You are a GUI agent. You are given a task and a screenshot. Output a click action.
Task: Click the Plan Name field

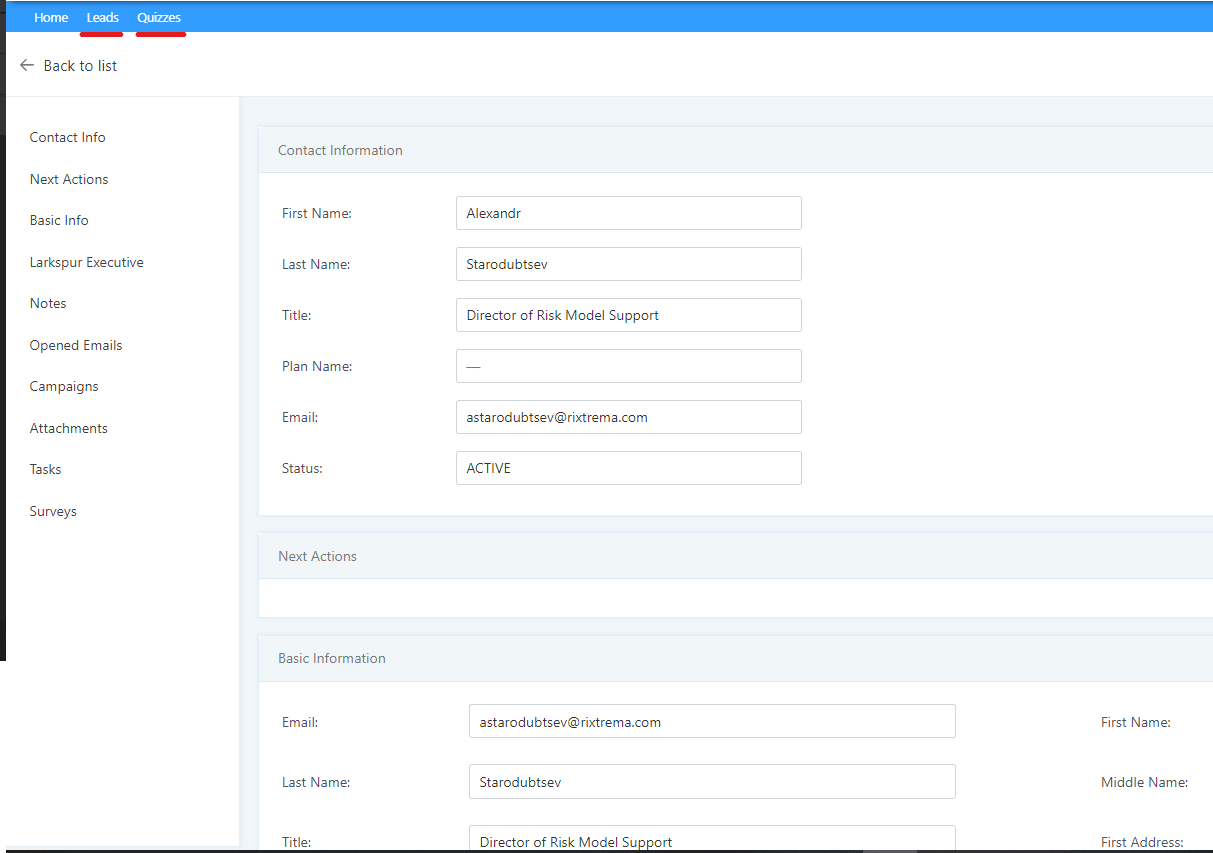click(628, 366)
